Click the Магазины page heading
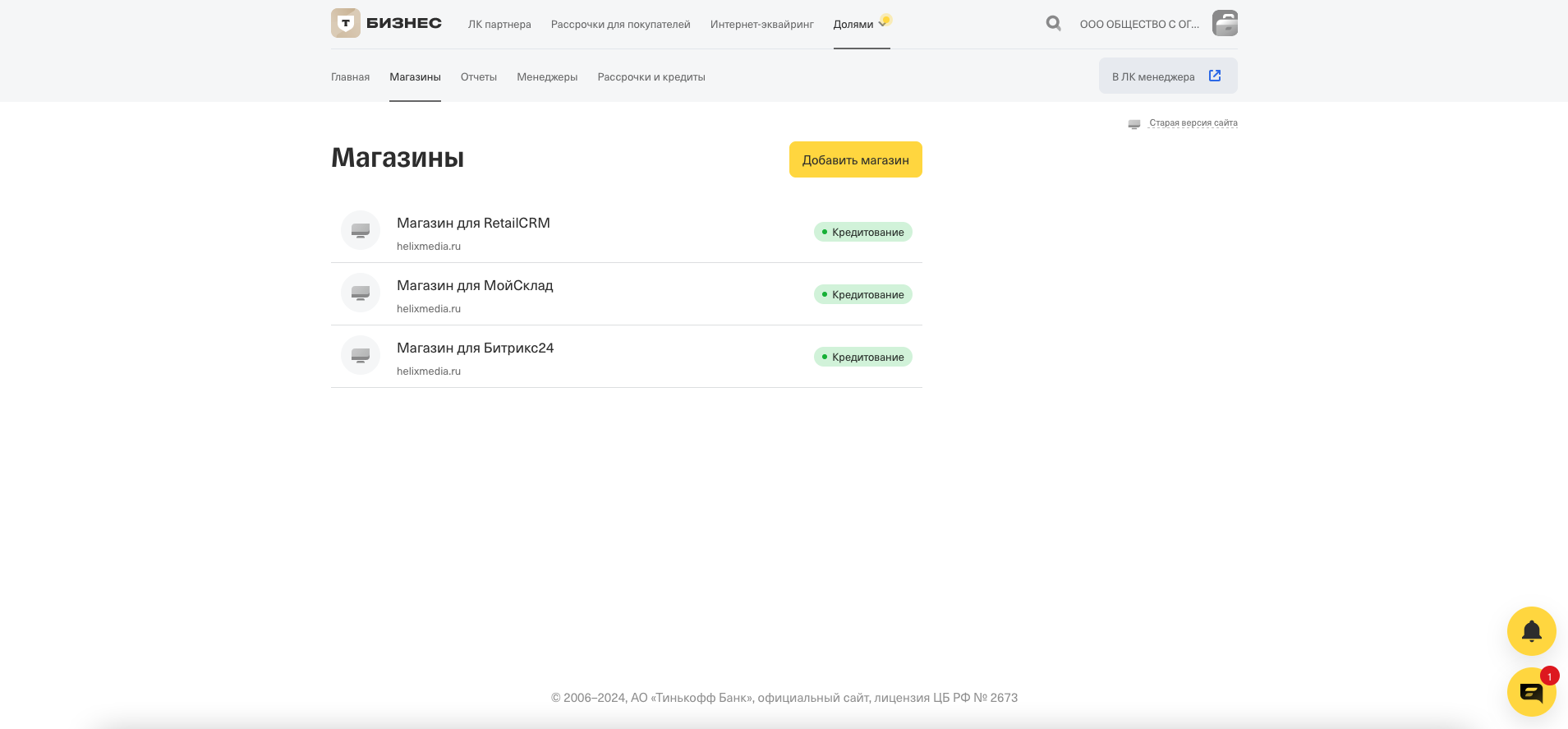This screenshot has height=729, width=1568. tap(398, 157)
